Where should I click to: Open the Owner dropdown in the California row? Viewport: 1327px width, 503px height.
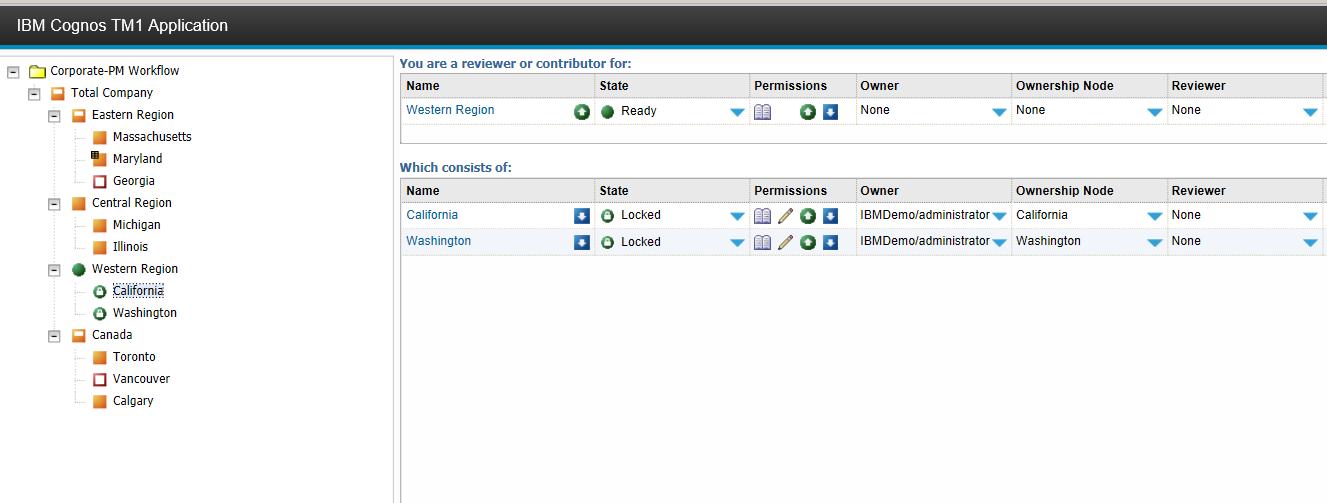[999, 216]
